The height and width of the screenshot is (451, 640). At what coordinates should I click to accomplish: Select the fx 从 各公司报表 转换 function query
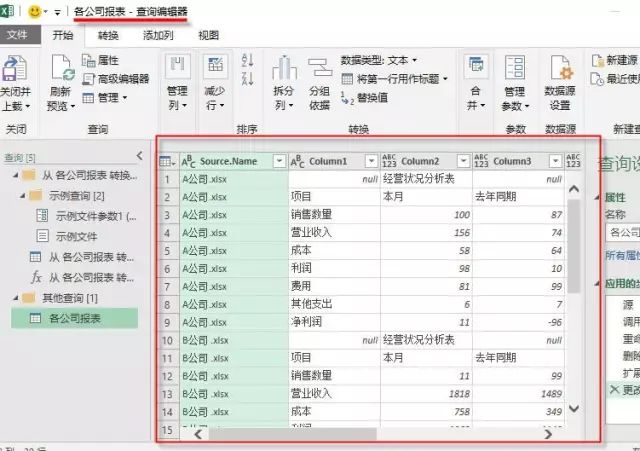click(x=82, y=278)
